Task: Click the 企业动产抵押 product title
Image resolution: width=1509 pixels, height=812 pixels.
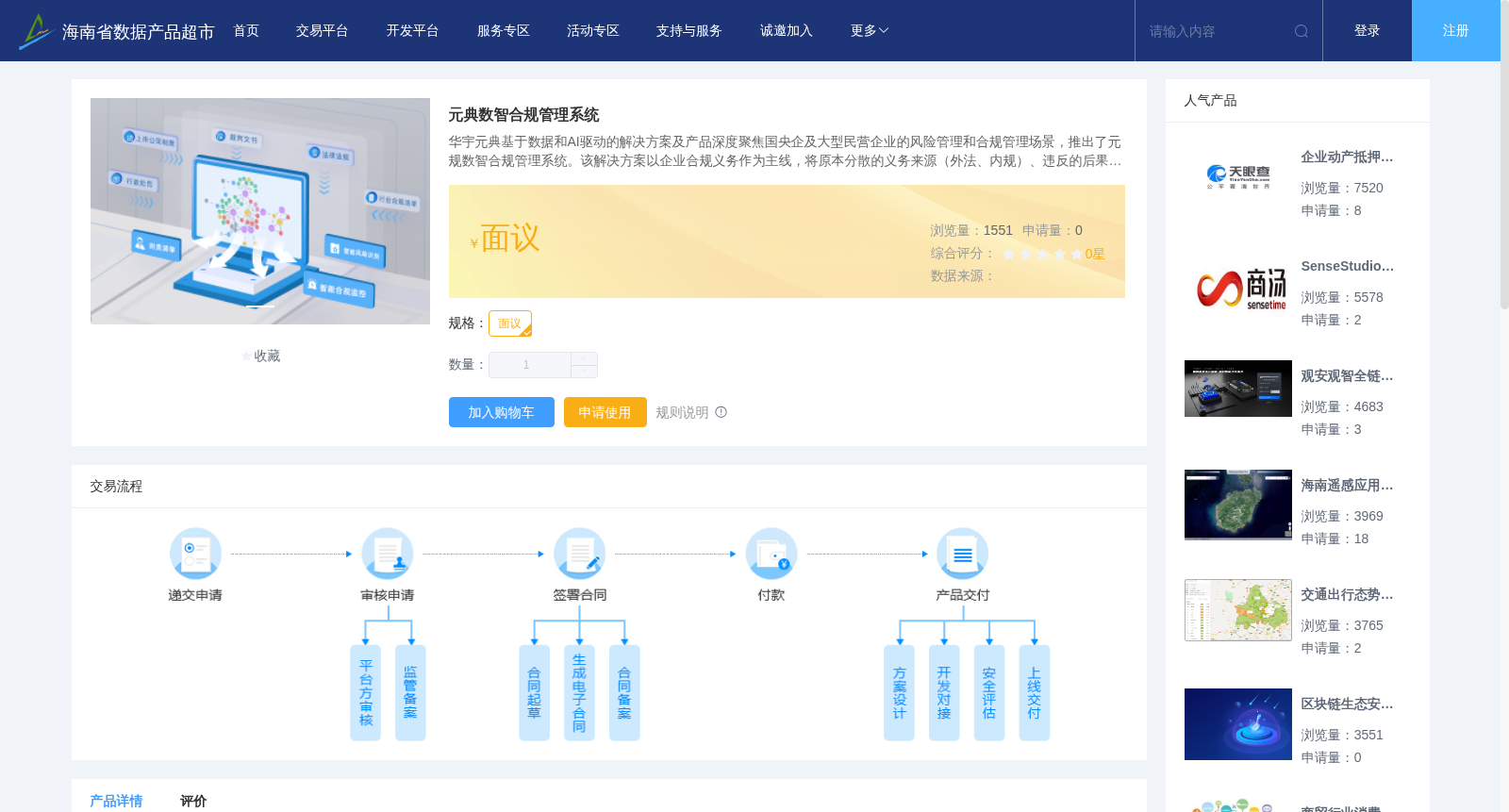Action: pos(1347,157)
